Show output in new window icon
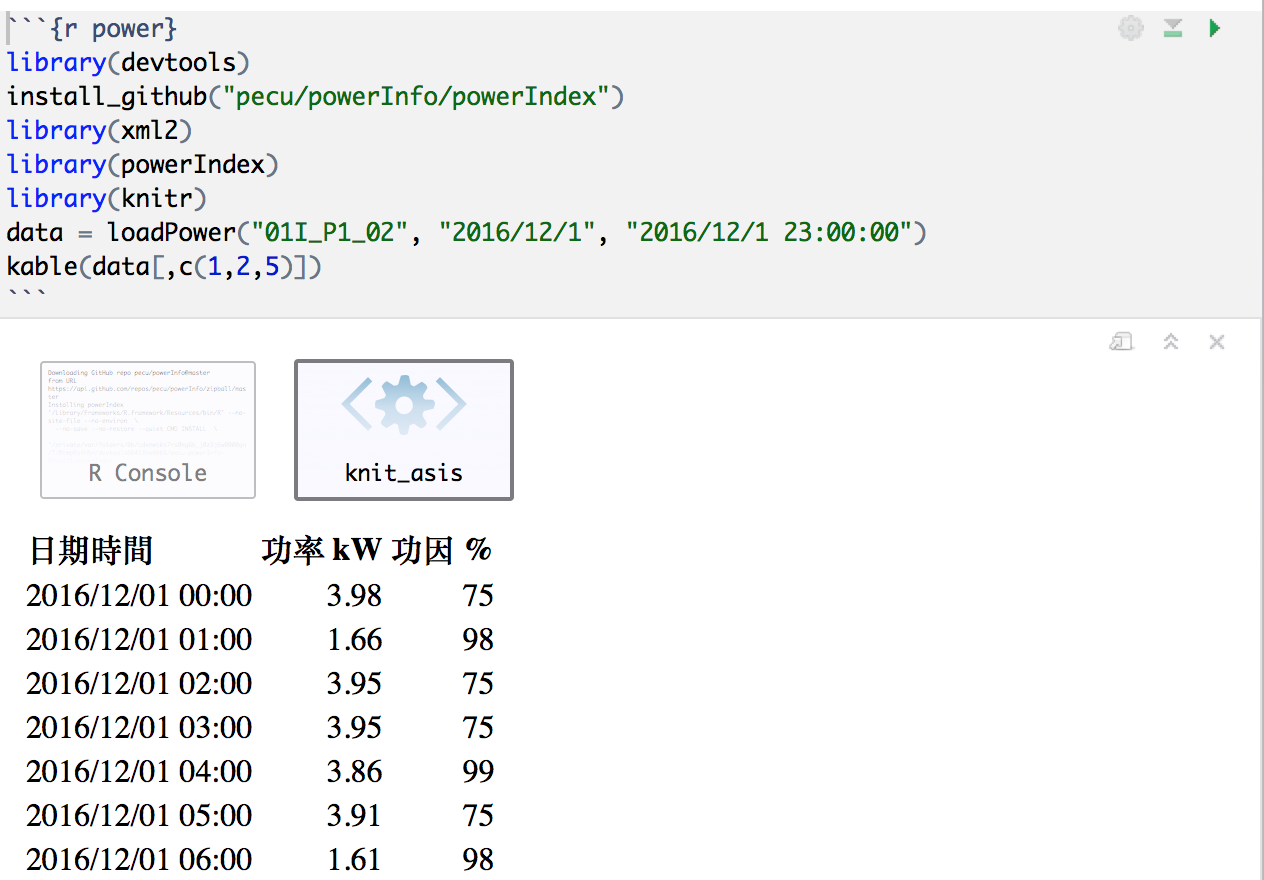Viewport: 1264px width, 880px height. click(x=1121, y=342)
